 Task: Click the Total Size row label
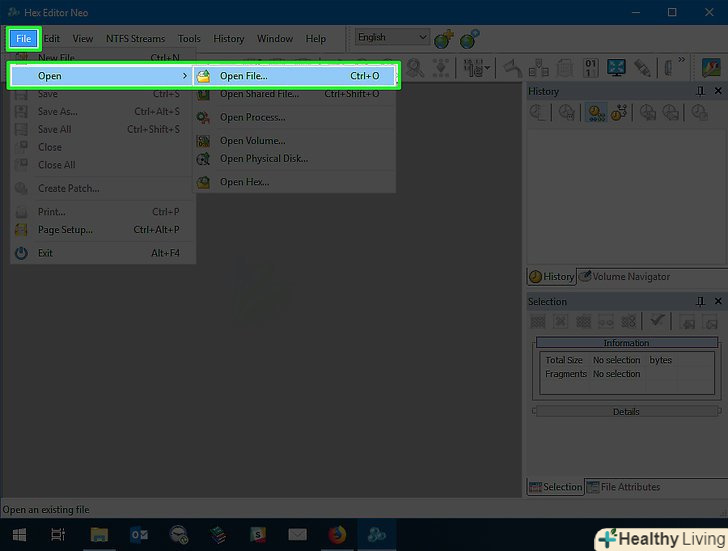coord(564,360)
